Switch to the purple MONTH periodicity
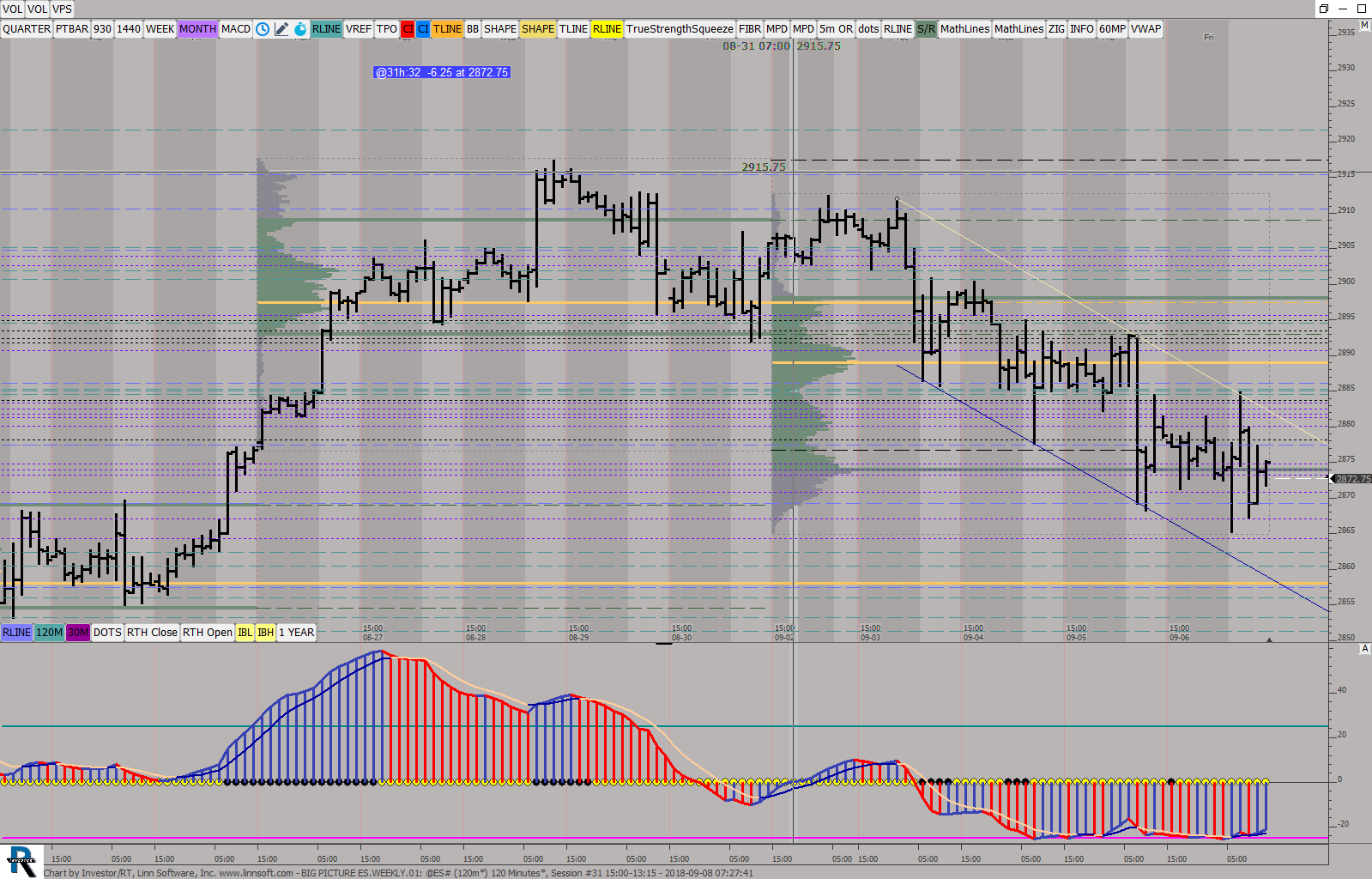The height and width of the screenshot is (879, 1372). click(197, 29)
